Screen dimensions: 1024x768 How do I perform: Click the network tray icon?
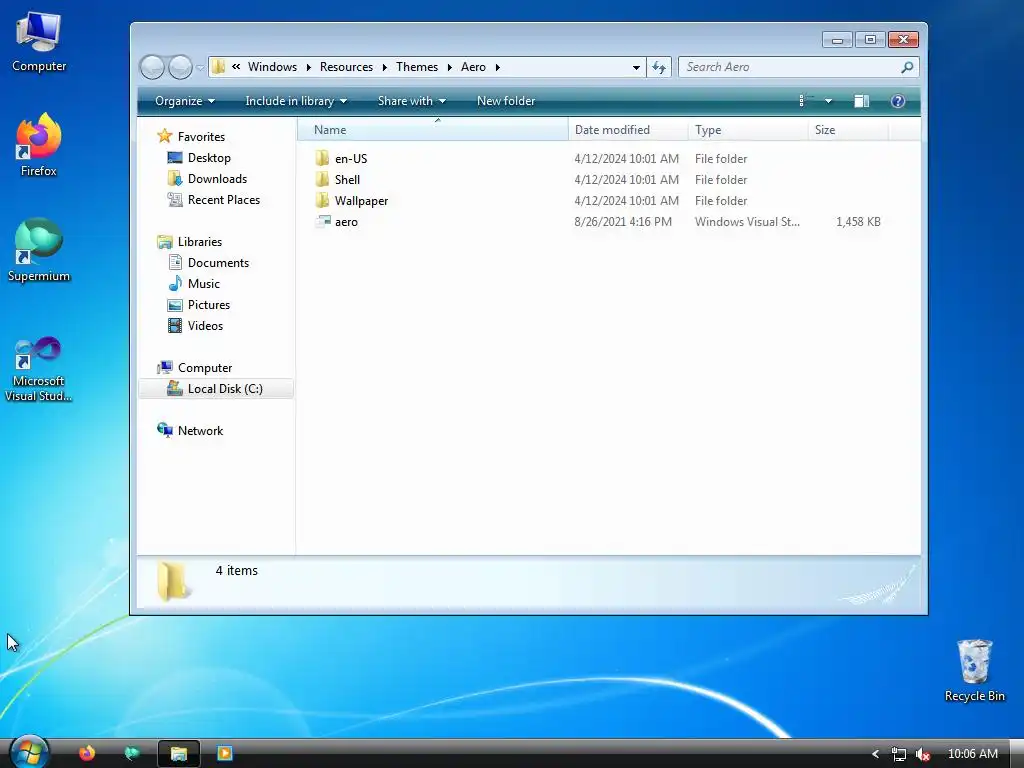pyautogui.click(x=899, y=754)
